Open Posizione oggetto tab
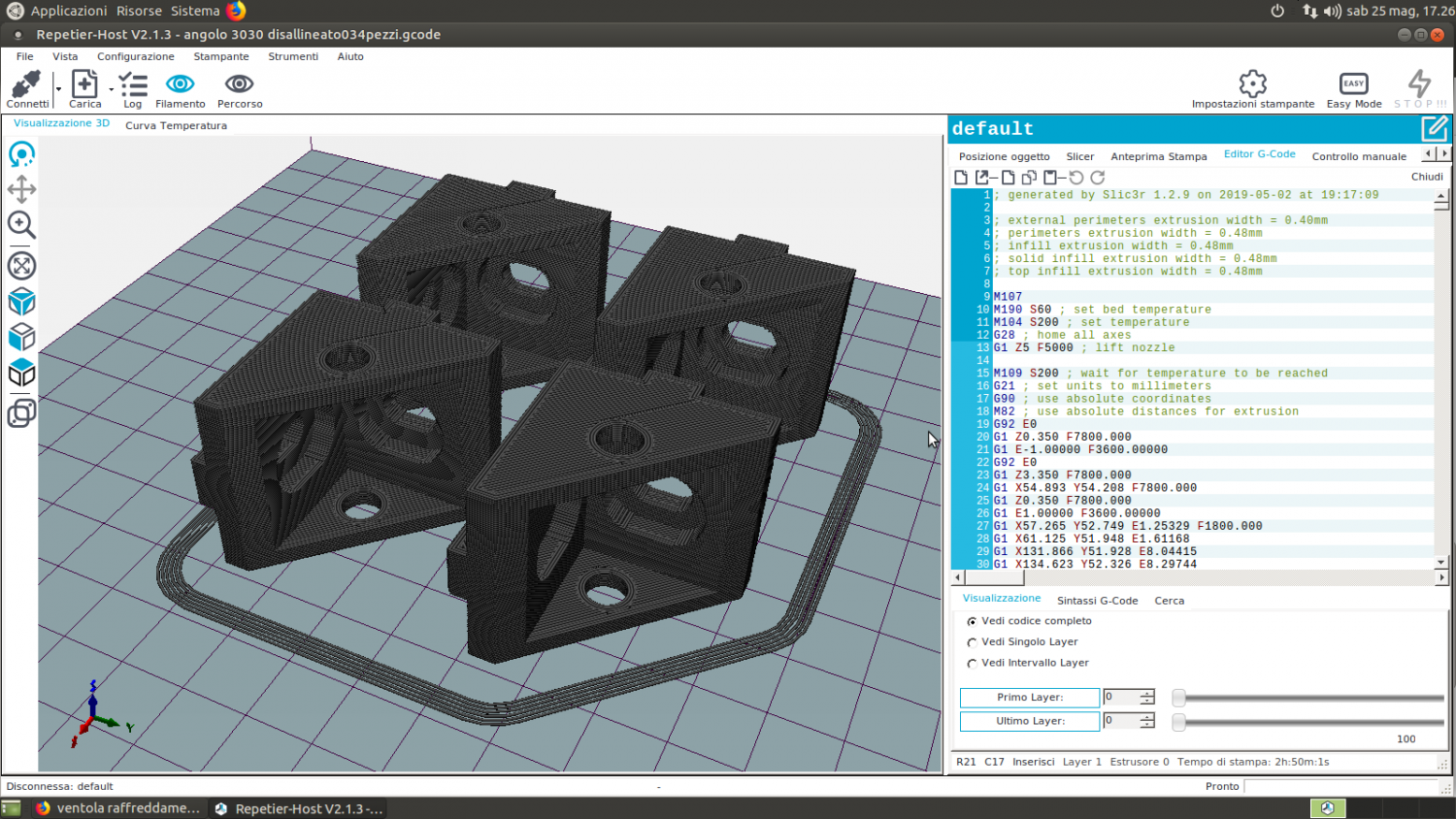The height and width of the screenshot is (819, 1456). (x=1005, y=156)
